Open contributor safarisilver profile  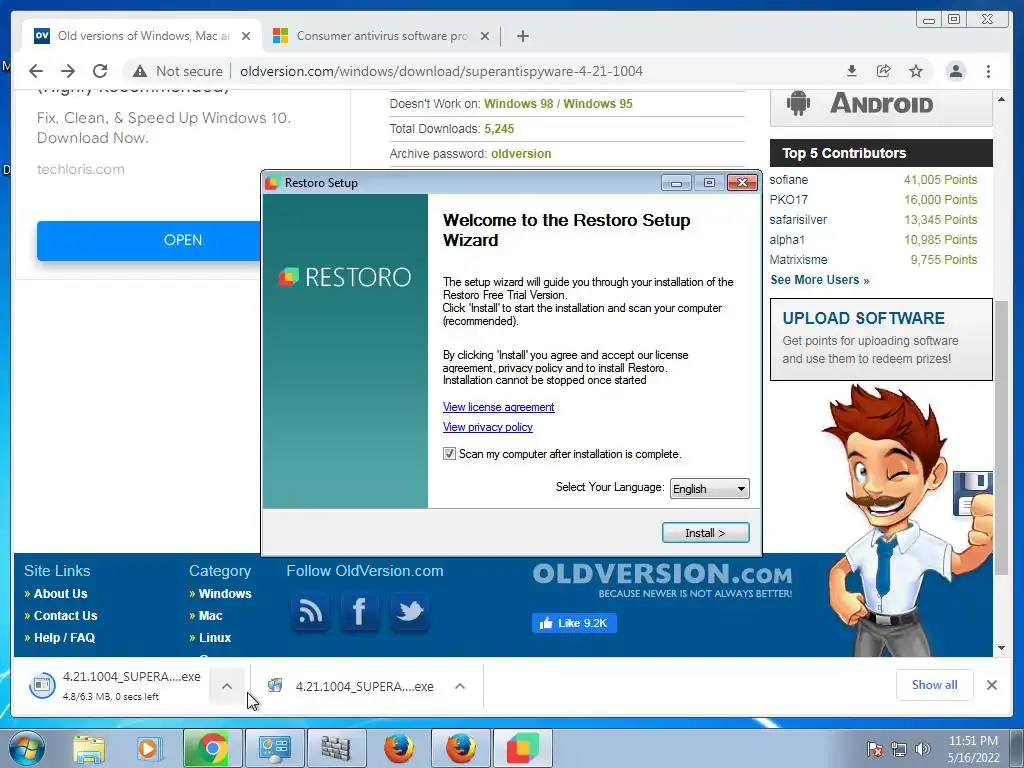[798, 219]
